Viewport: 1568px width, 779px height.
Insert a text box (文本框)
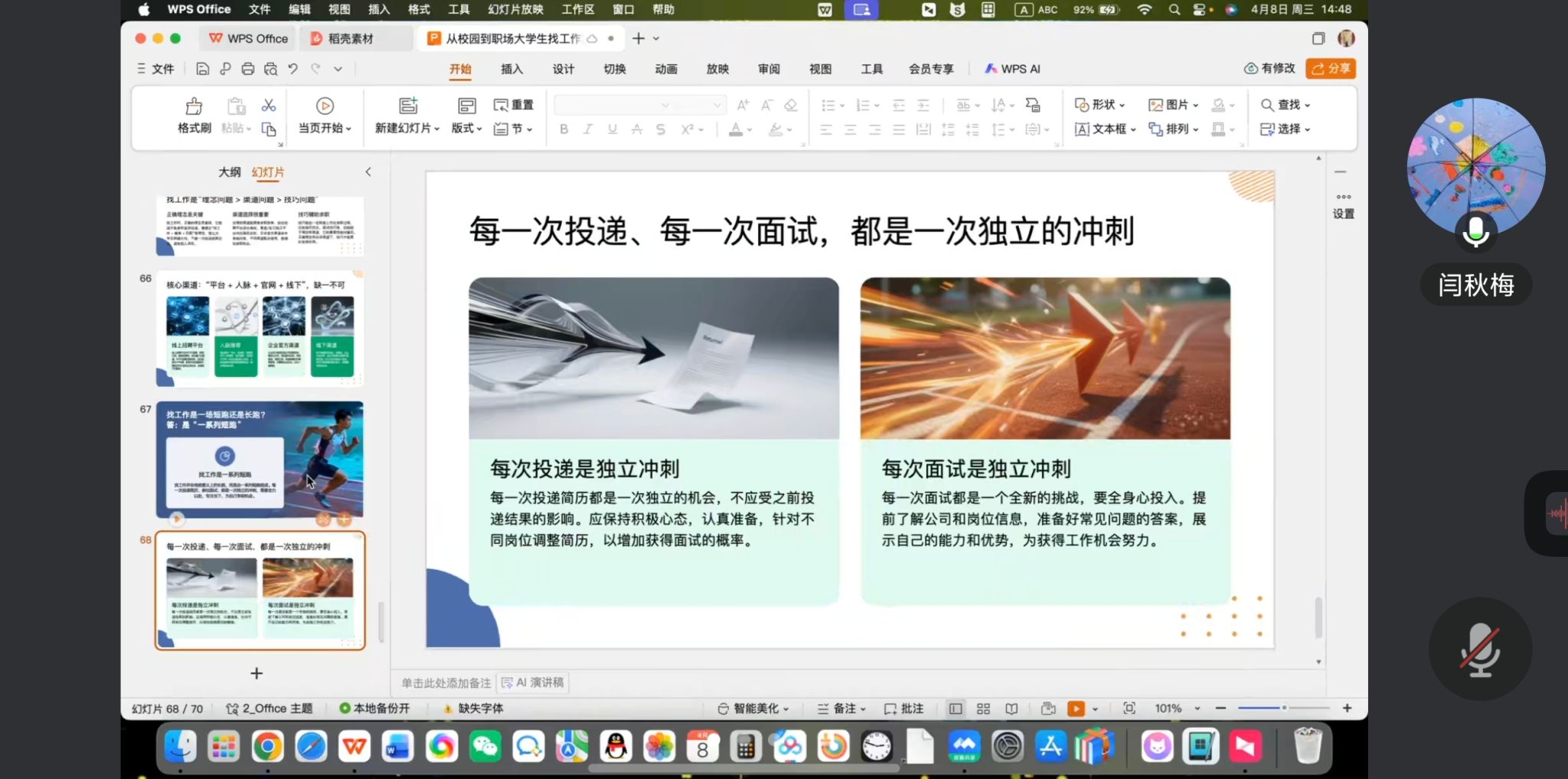[x=1105, y=129]
